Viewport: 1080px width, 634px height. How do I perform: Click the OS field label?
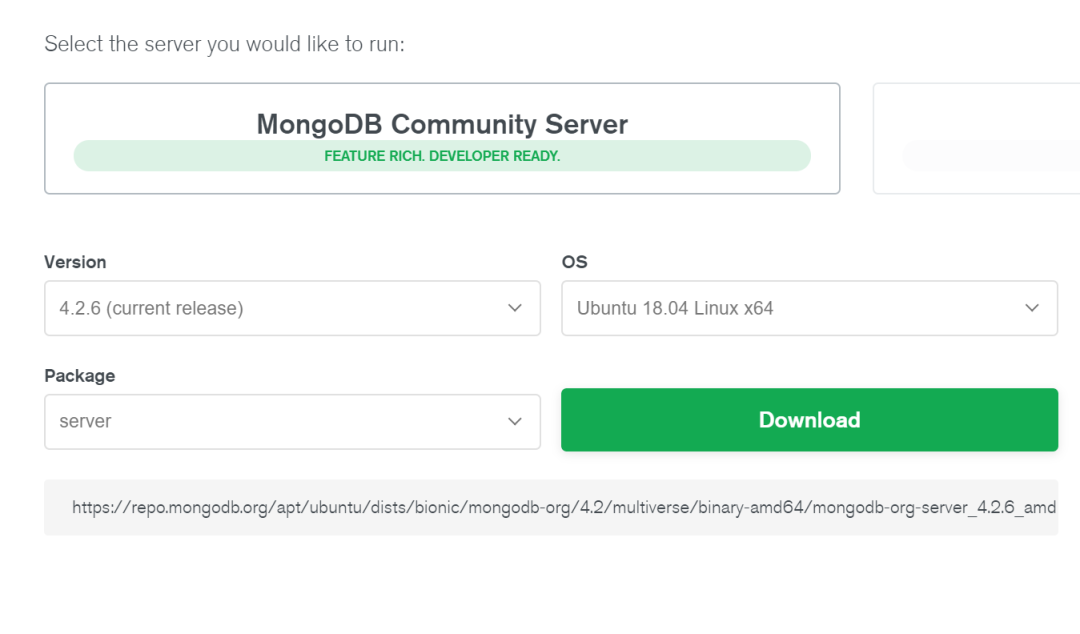point(575,262)
